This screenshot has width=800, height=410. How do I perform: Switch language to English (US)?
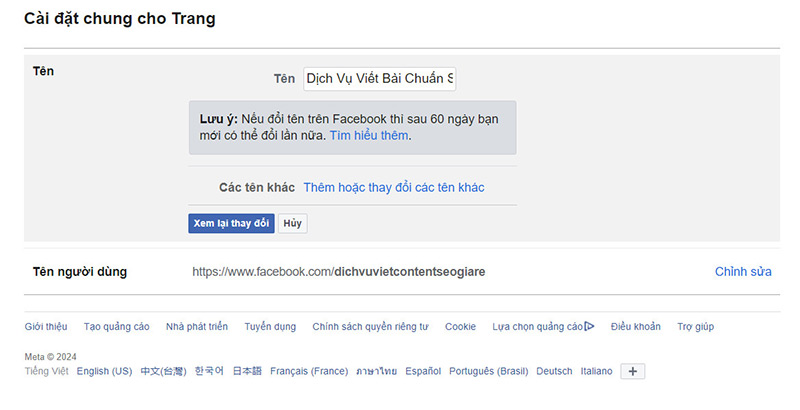tap(104, 371)
